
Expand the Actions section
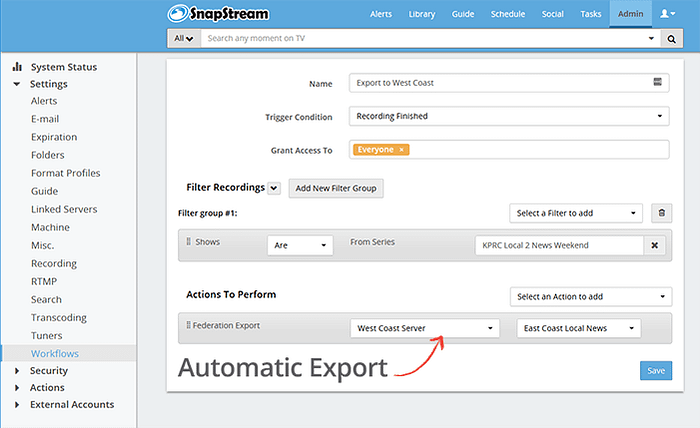(47, 387)
